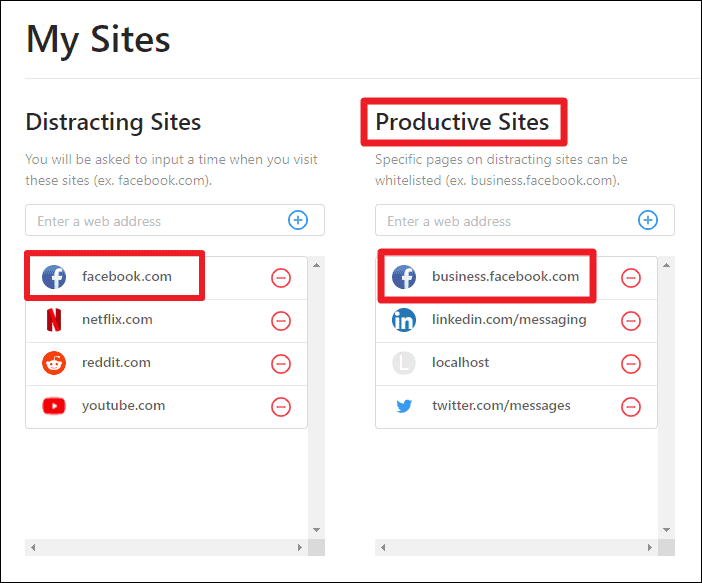
Task: Click the Twitter bird icon
Action: (x=404, y=406)
